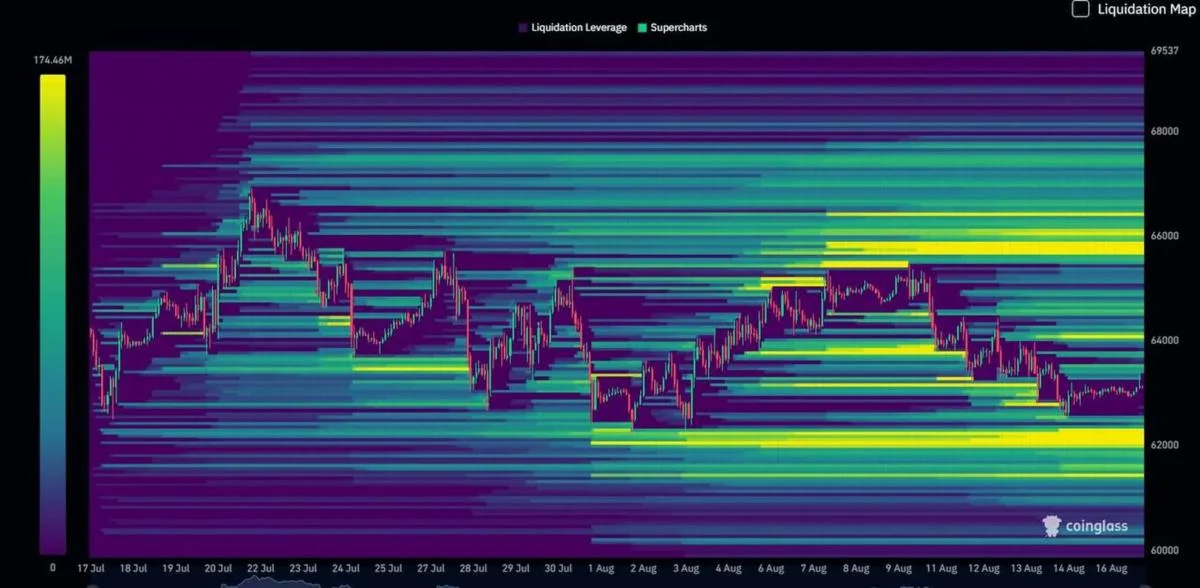Click the yellow top of color scale
Viewport: 1200px width, 588px height.
pyautogui.click(x=52, y=85)
